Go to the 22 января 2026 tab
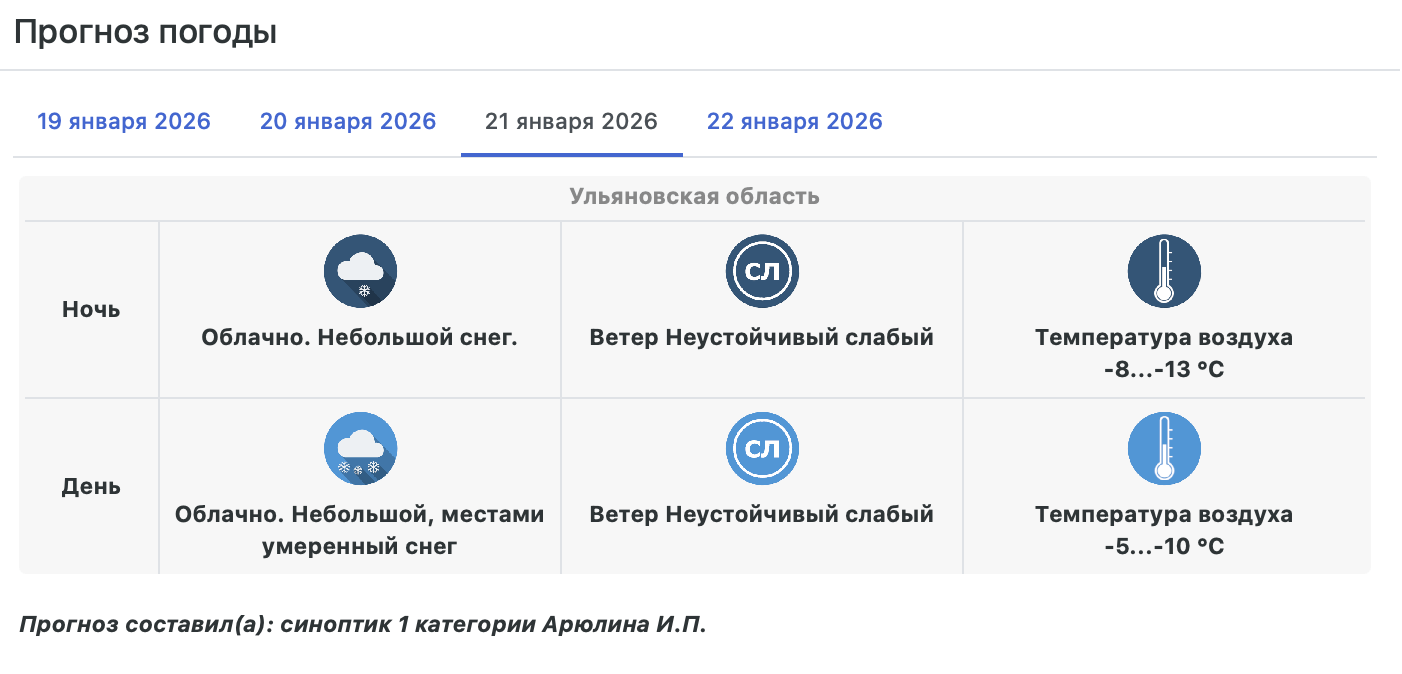This screenshot has width=1402, height=674. pyautogui.click(x=794, y=122)
